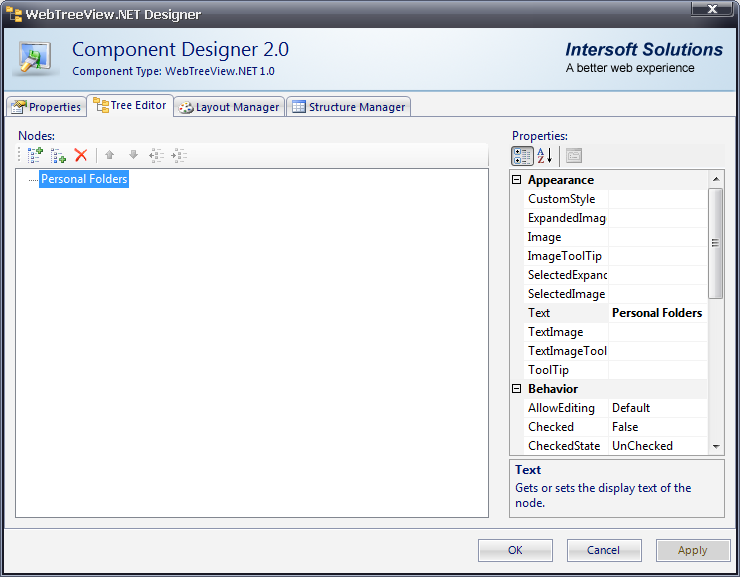Click the Cancel button
Image resolution: width=740 pixels, height=577 pixels.
[604, 550]
